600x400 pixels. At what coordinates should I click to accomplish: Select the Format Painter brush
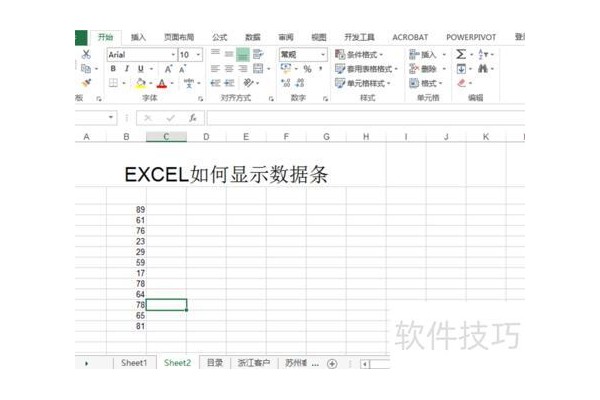point(86,83)
